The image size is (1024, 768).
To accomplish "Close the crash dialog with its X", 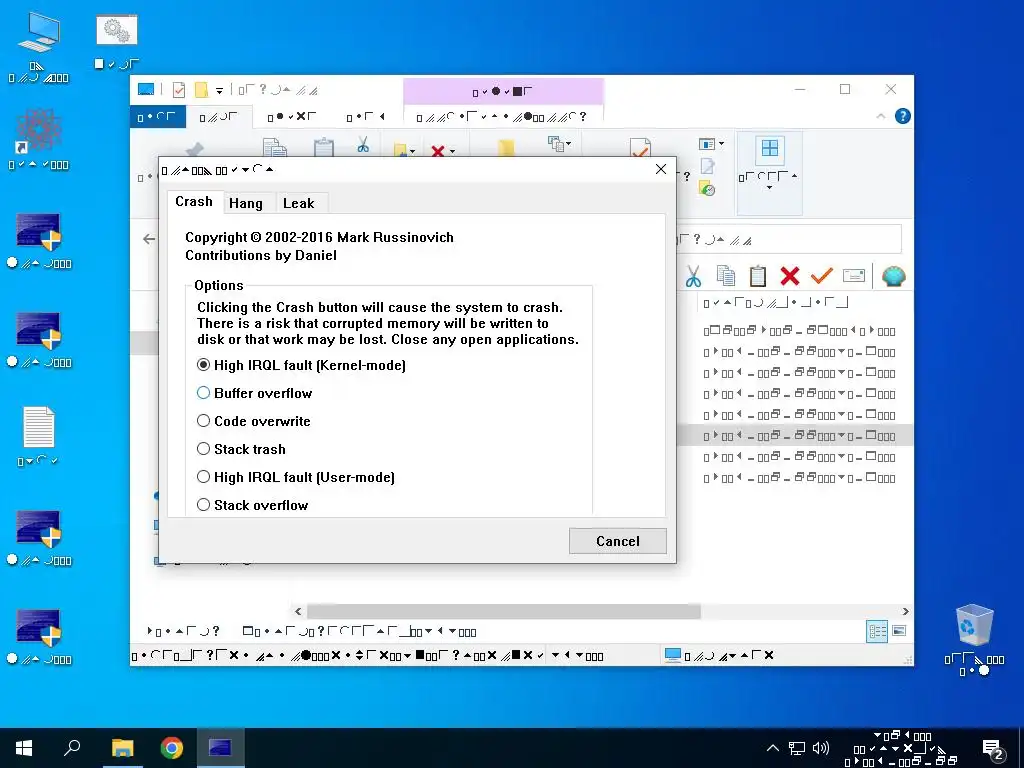I will click(x=661, y=169).
